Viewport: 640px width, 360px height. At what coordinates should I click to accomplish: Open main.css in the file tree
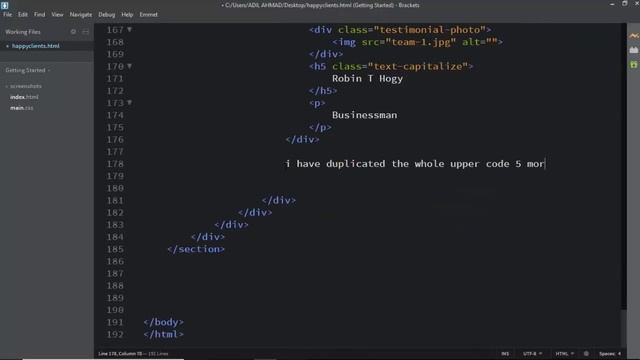click(x=22, y=108)
